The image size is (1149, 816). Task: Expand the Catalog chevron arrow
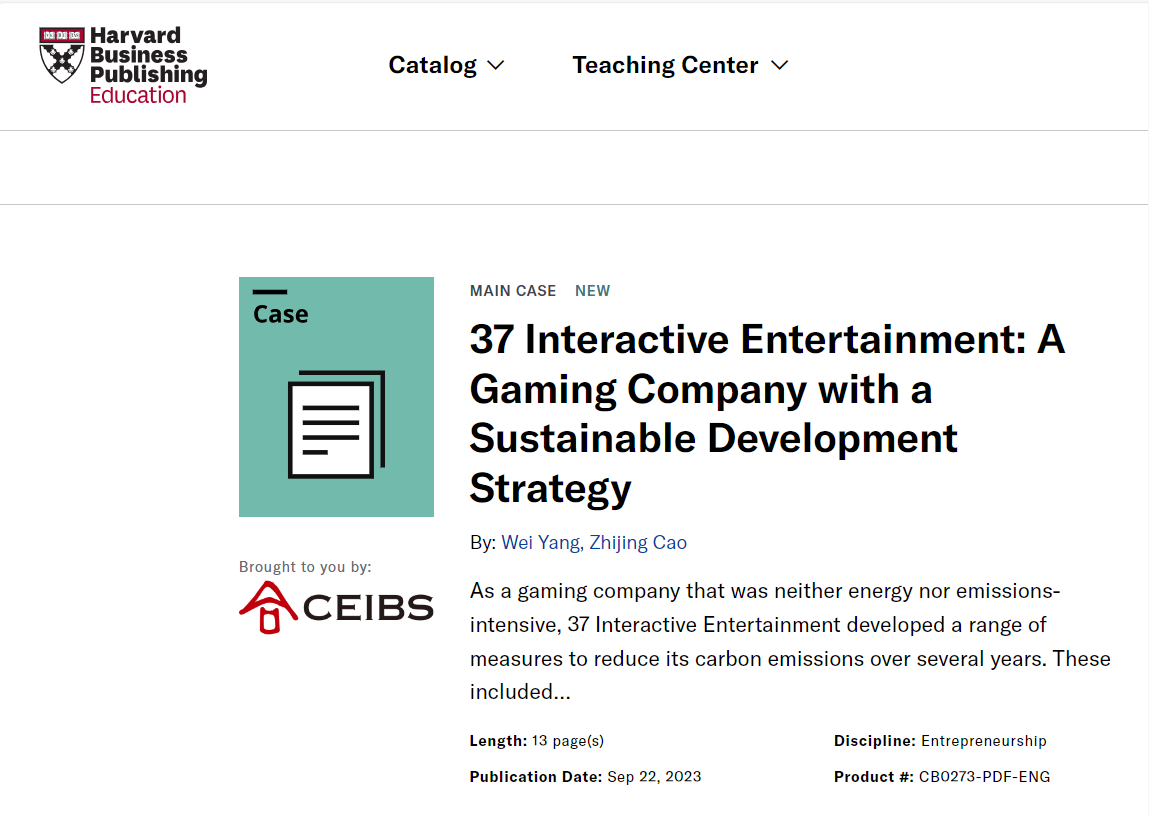pyautogui.click(x=495, y=66)
